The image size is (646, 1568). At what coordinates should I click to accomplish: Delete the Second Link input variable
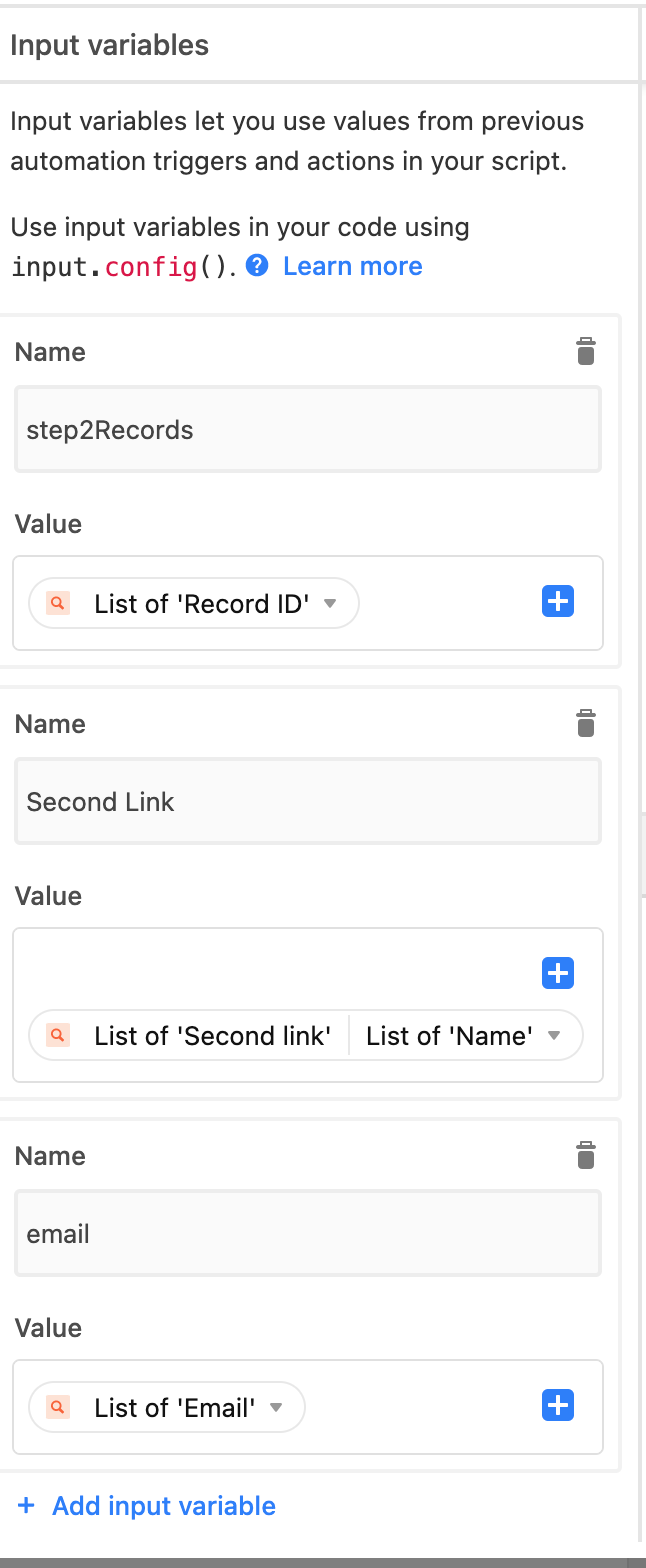586,723
